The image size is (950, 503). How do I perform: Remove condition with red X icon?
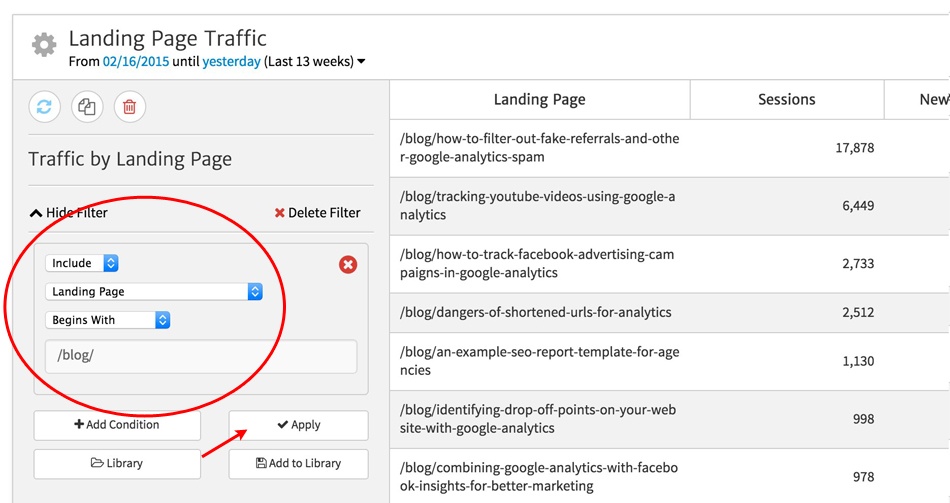click(348, 264)
